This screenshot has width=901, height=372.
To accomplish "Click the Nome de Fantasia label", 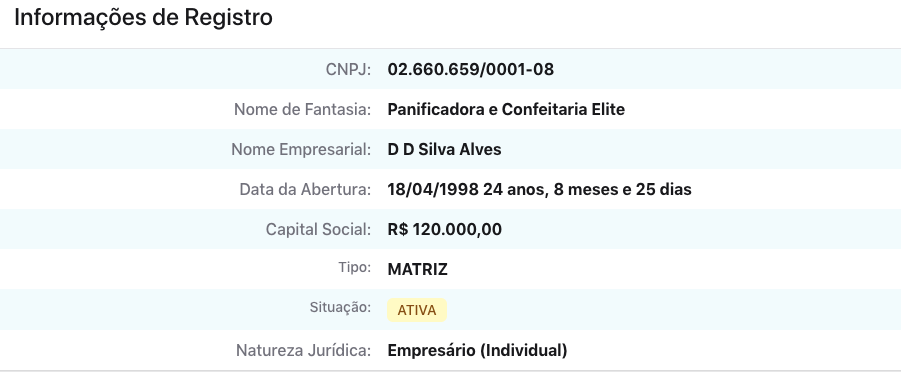I will click(x=302, y=109).
